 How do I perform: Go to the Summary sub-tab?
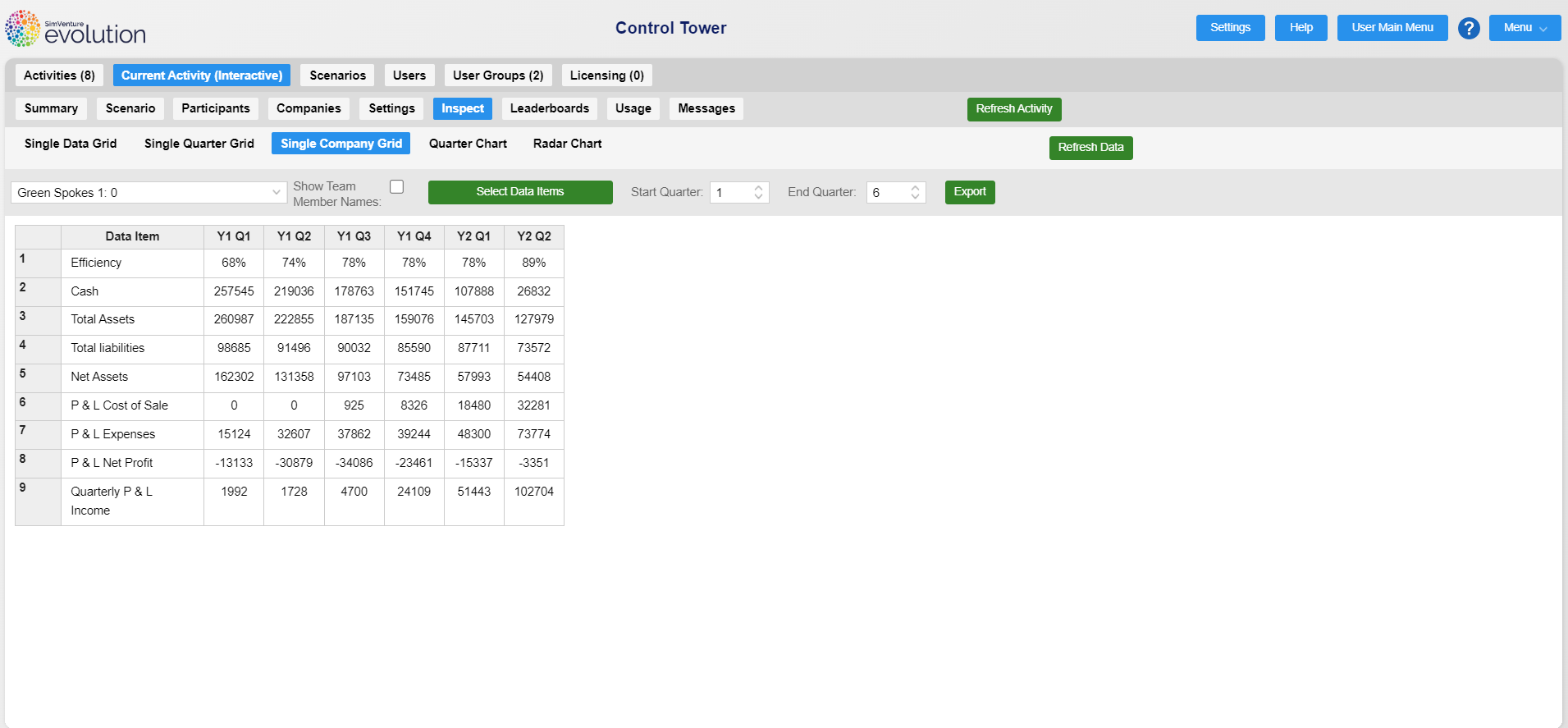tap(51, 108)
